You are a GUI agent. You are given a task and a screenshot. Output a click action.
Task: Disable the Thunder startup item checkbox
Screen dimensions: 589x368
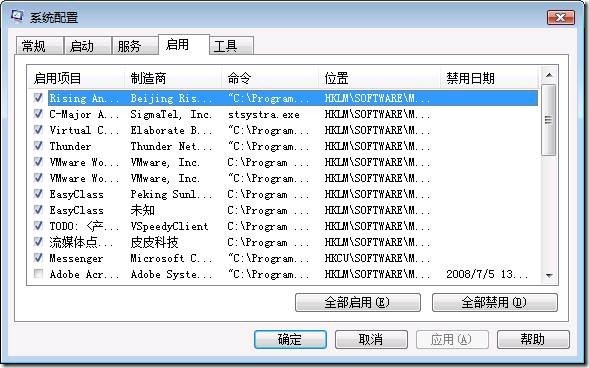coord(38,146)
